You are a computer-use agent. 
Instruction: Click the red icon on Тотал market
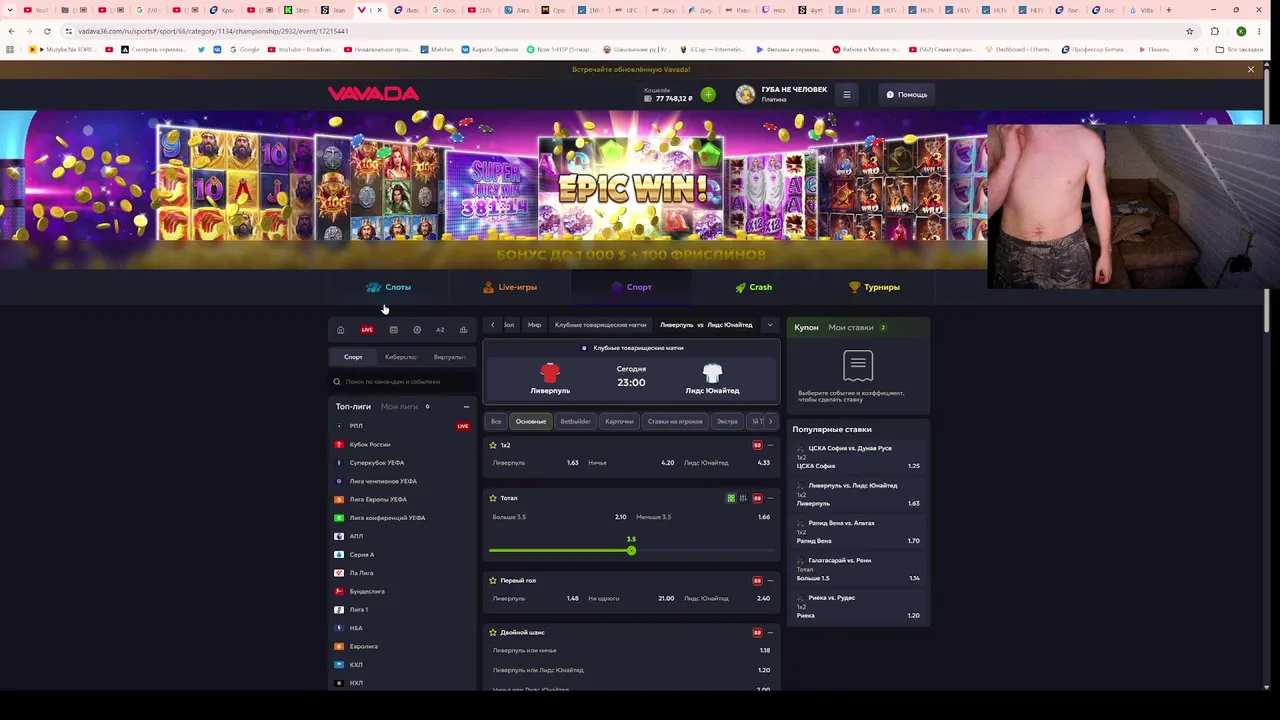[757, 498]
